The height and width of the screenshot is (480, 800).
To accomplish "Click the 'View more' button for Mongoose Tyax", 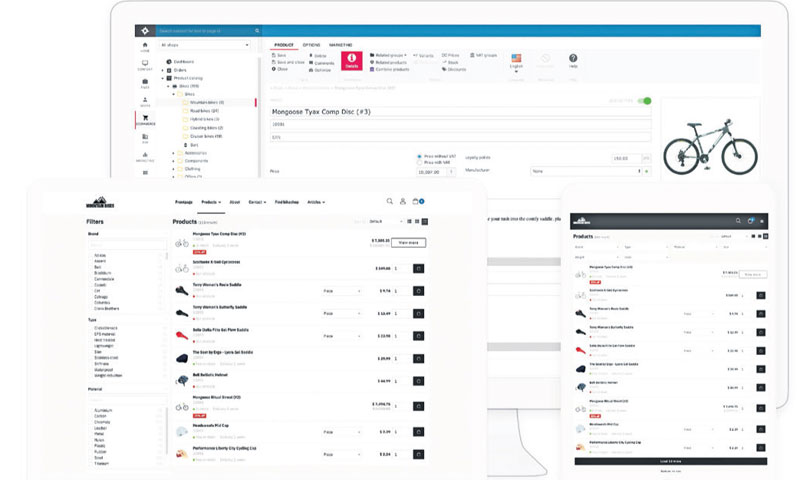I will tap(410, 242).
